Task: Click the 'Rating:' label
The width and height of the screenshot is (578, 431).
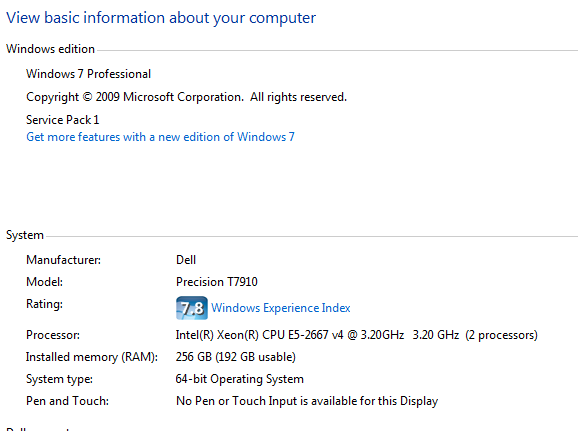Action: point(45,304)
